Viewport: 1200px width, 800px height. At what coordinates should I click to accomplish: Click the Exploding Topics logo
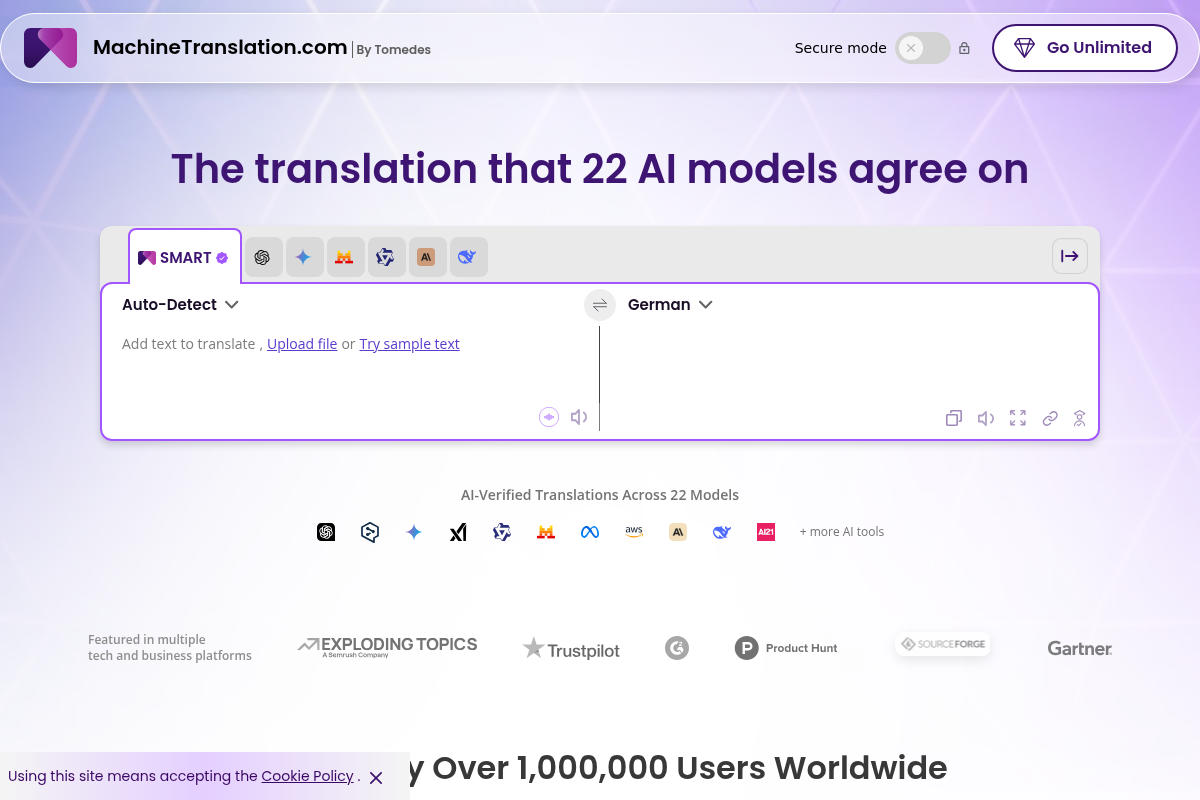388,646
